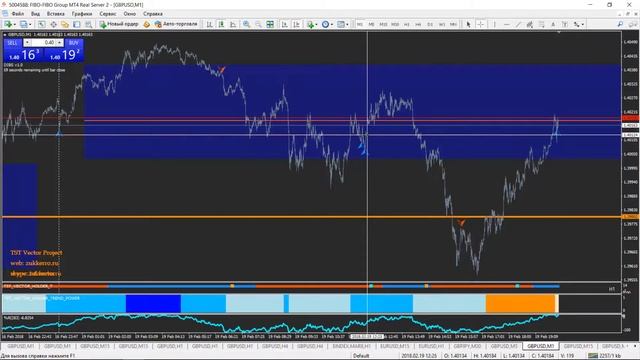
Task: Toggle the Авто-торговля button
Action: (x=176, y=24)
